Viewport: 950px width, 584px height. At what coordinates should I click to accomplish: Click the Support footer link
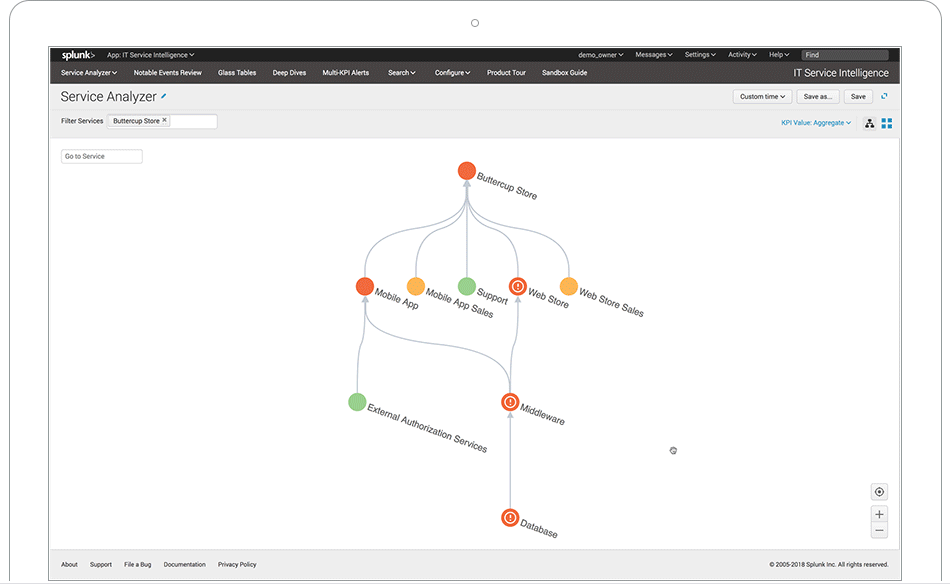(x=101, y=565)
